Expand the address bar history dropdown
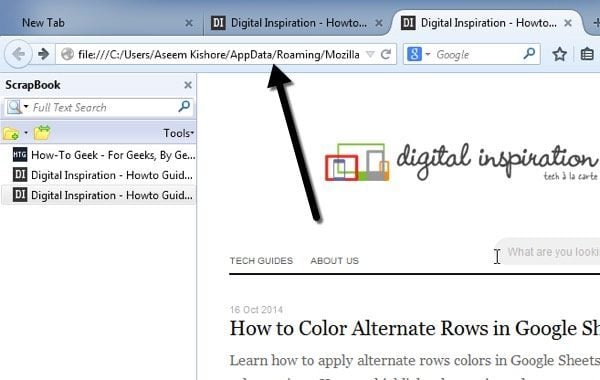This screenshot has height=380, width=600. click(370, 54)
